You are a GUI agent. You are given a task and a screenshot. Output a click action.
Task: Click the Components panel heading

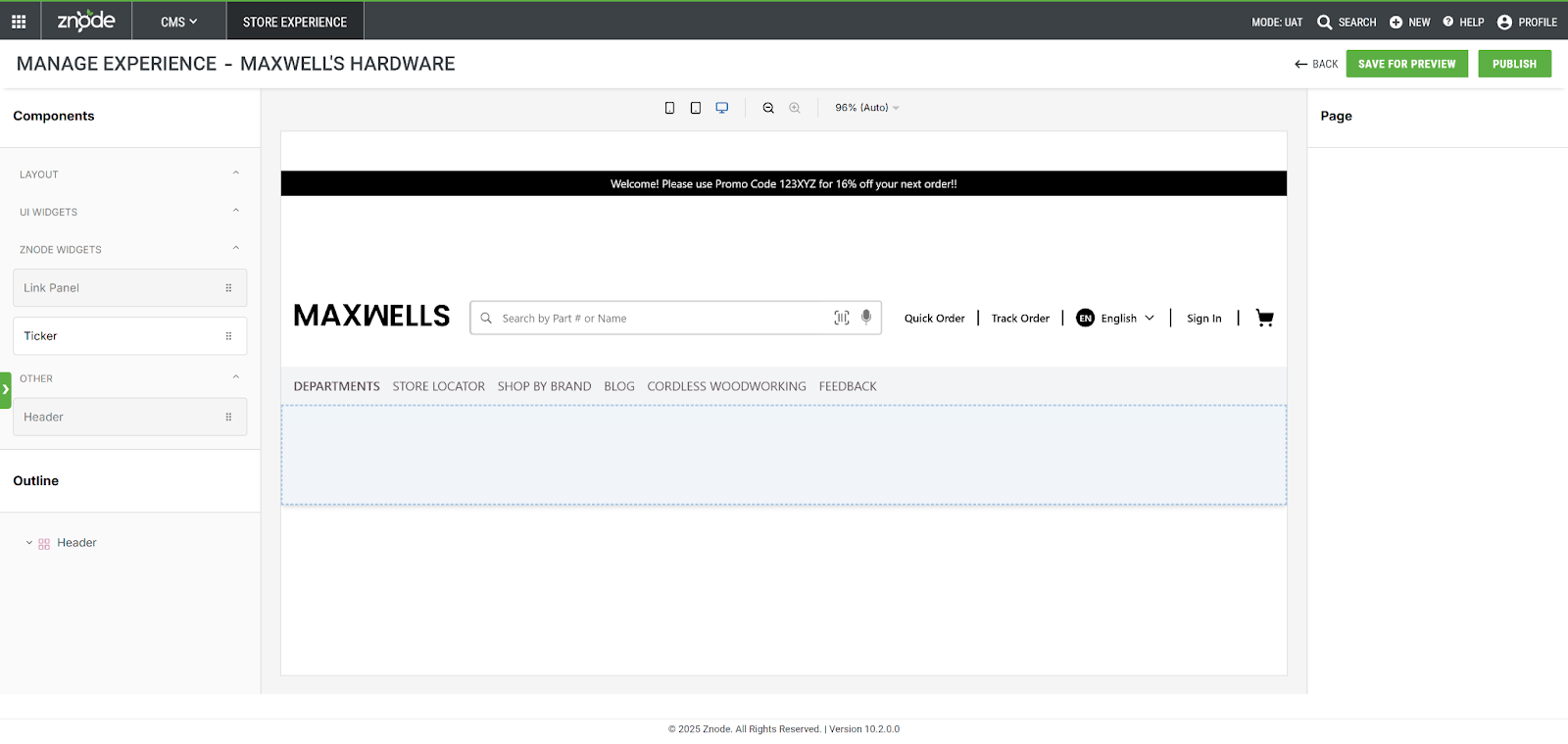click(x=54, y=116)
